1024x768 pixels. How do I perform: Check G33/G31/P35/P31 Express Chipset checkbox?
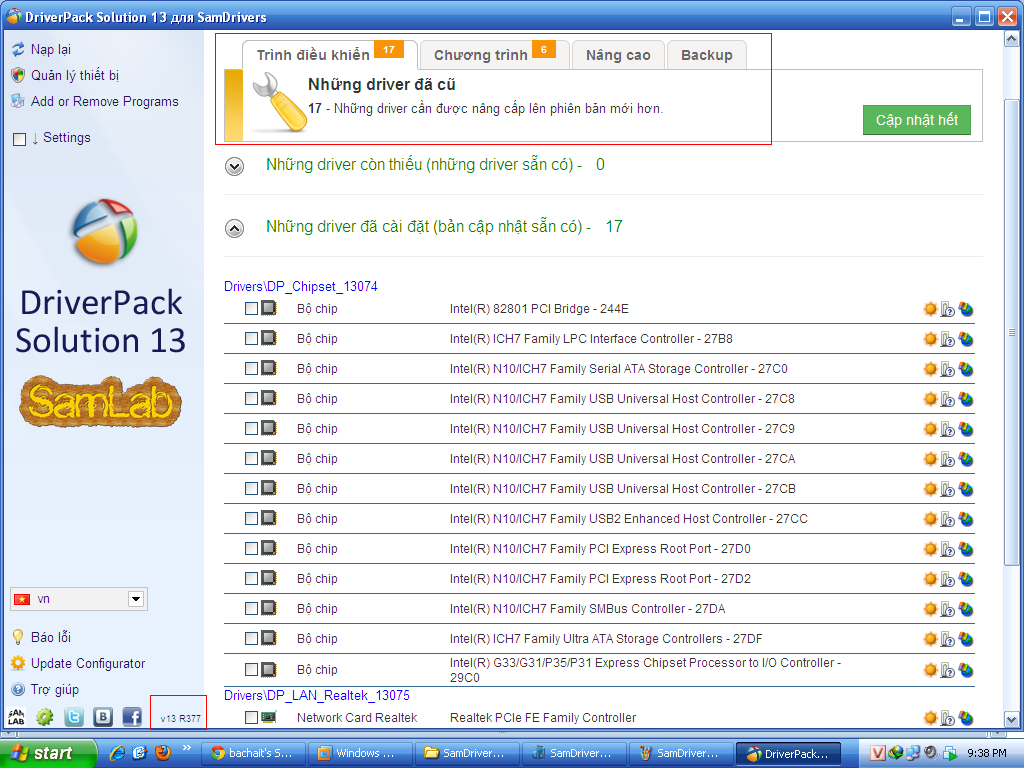pos(251,669)
